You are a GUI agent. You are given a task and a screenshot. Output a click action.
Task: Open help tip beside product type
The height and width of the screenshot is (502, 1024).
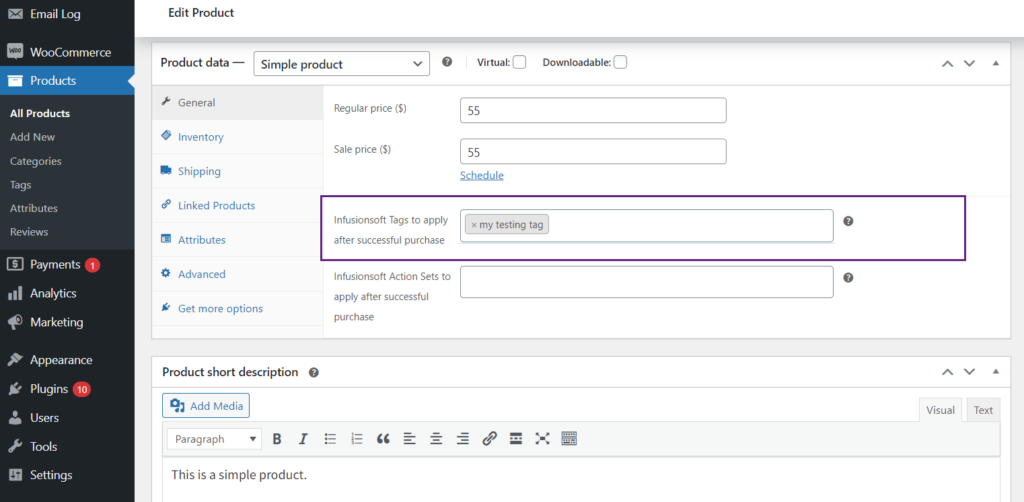[447, 62]
